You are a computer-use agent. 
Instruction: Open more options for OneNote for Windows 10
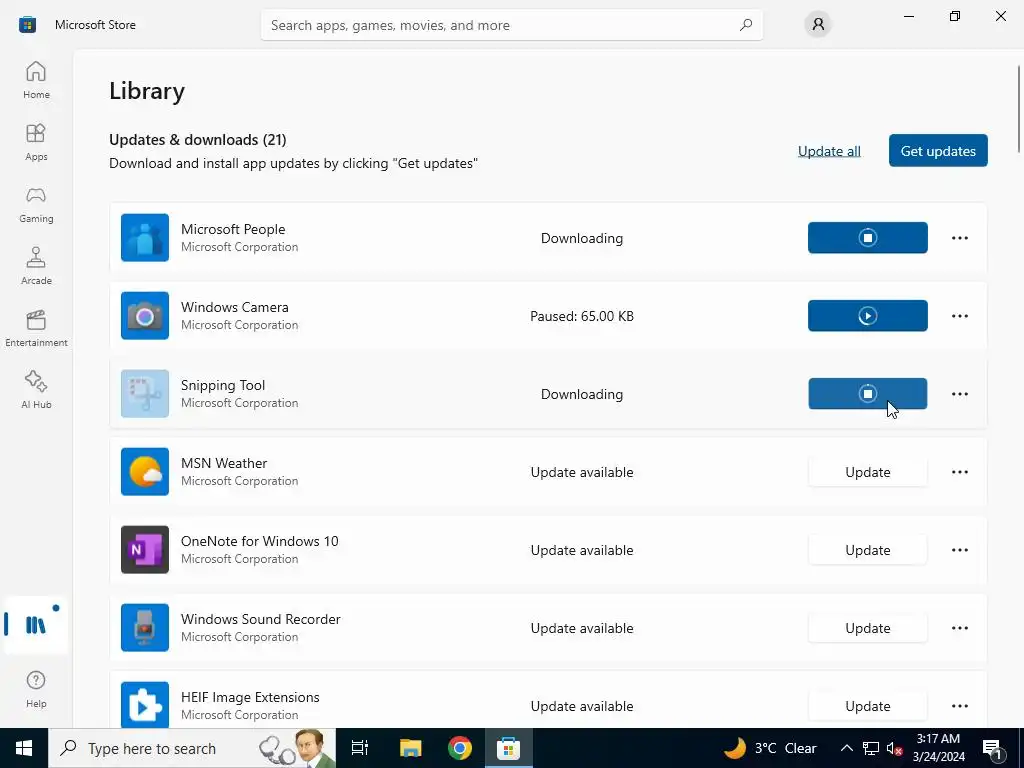pyautogui.click(x=959, y=550)
